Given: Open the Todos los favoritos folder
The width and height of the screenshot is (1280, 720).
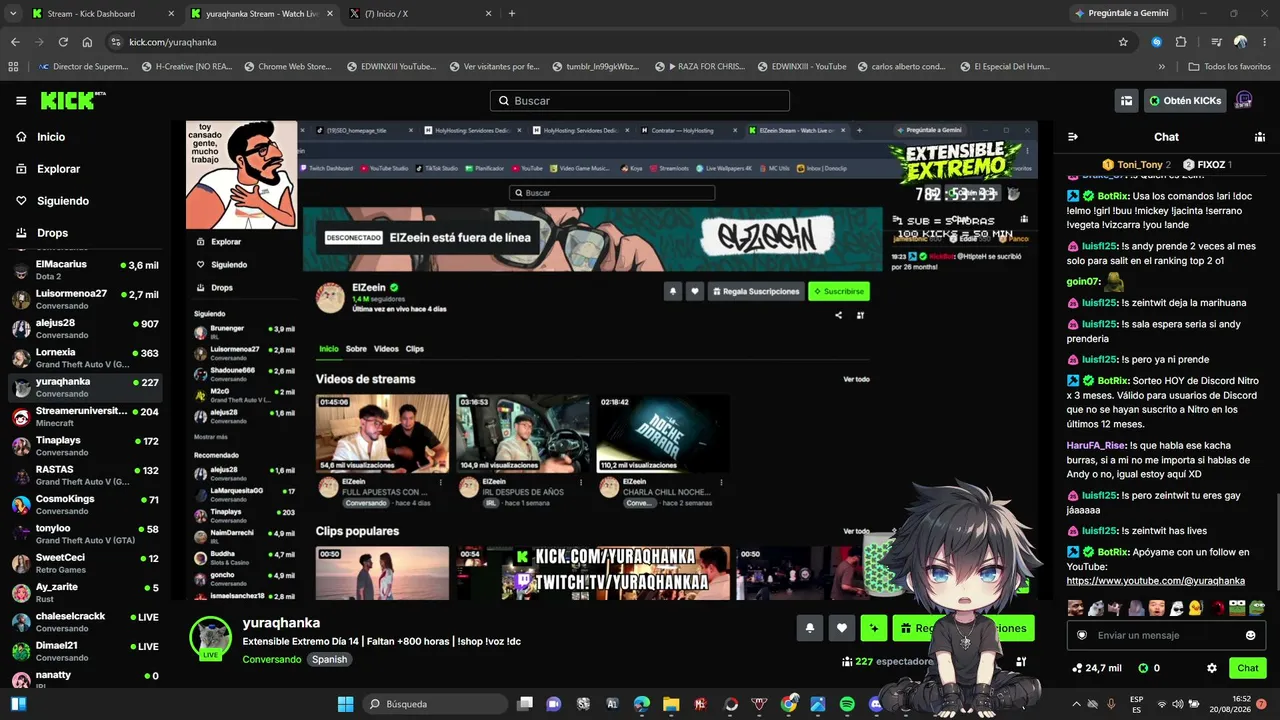Looking at the screenshot, I should pyautogui.click(x=1229, y=67).
